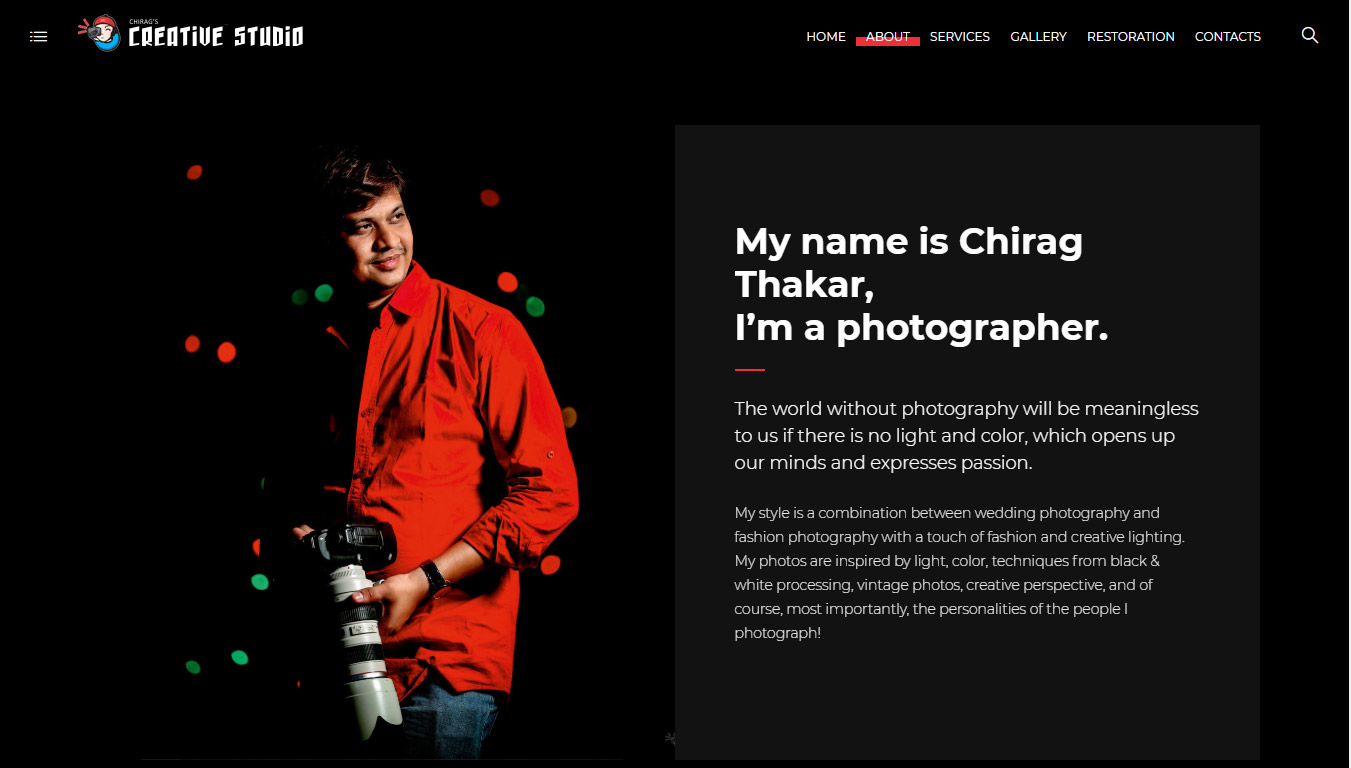Click the photographer's portrait photo
The width and height of the screenshot is (1351, 768).
382,450
